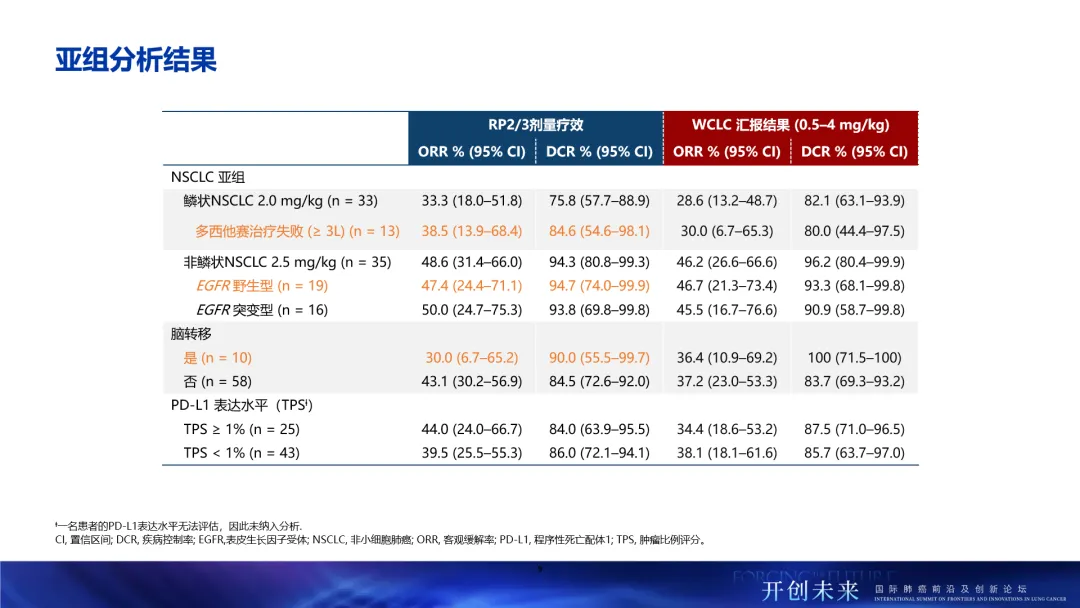Select the orange 是 (n = 10) row

(x=217, y=358)
